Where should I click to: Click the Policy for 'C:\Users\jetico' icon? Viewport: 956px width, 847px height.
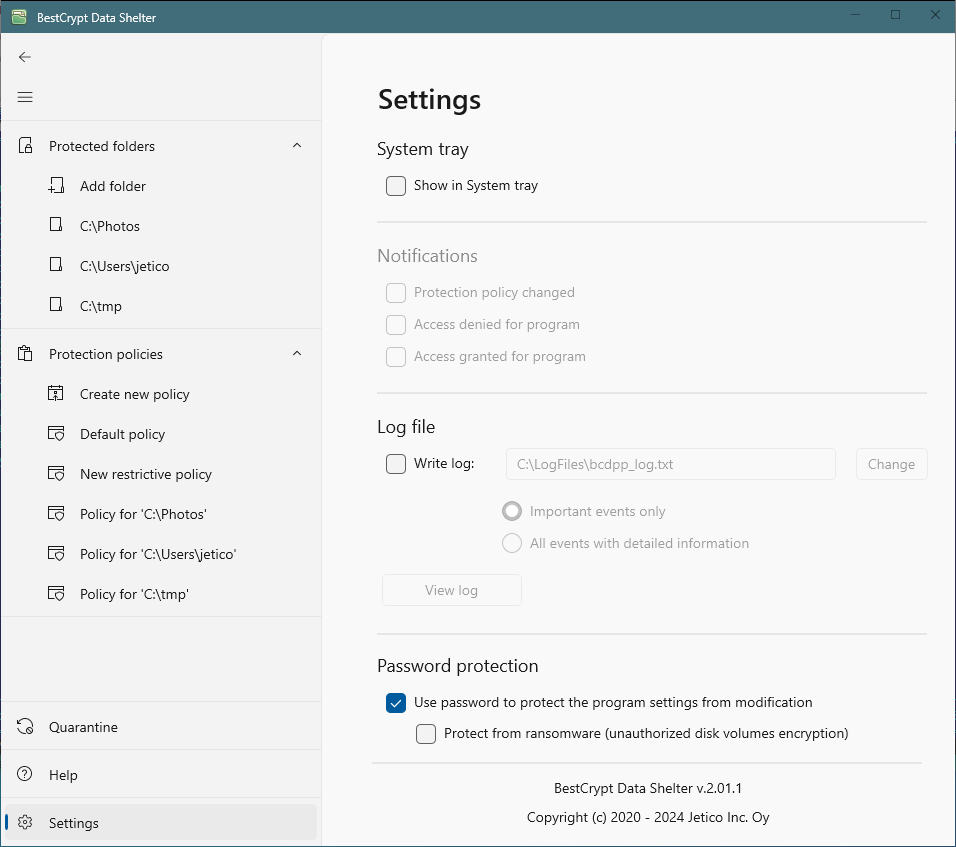[x=56, y=554]
